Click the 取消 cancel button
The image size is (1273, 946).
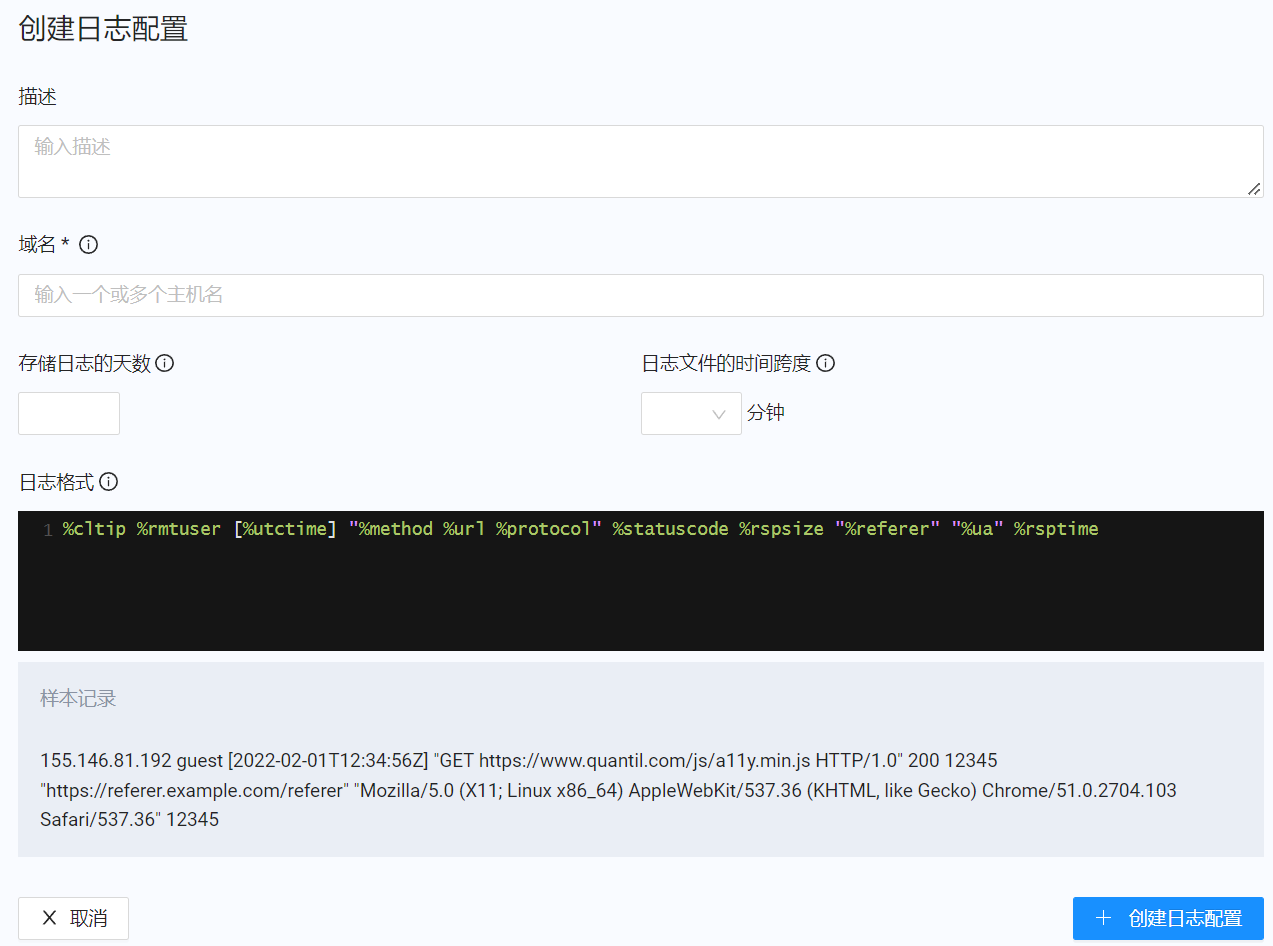click(73, 918)
